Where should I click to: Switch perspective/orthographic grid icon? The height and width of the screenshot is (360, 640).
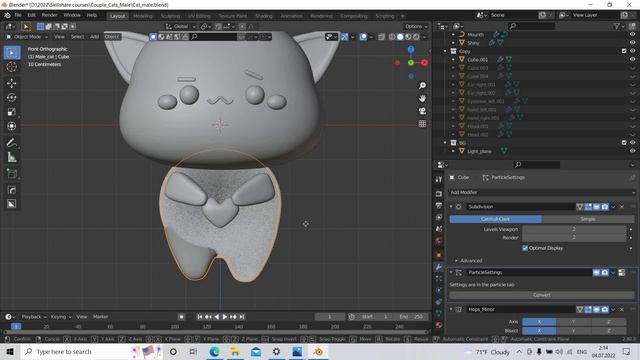(x=422, y=124)
